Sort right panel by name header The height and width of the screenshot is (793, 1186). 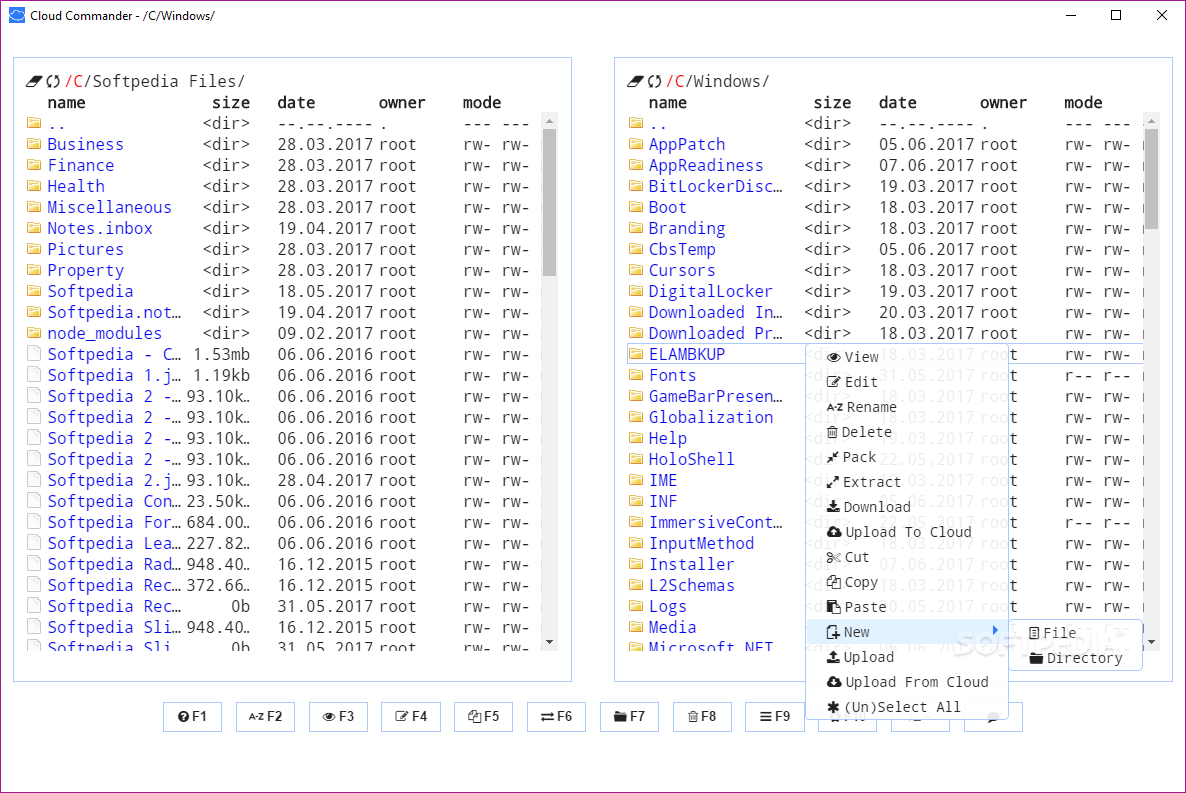click(x=668, y=103)
